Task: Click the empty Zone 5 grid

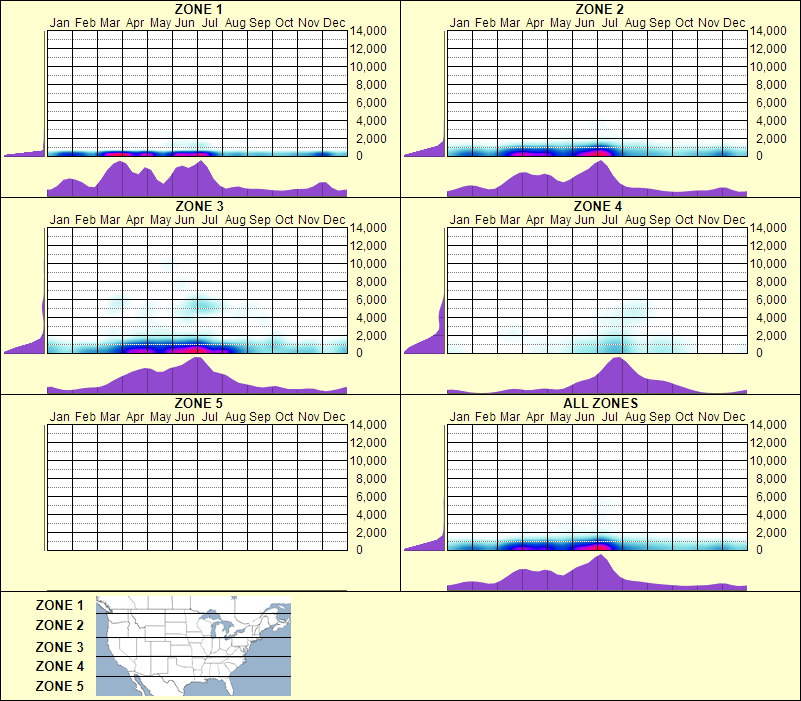Action: coord(197,487)
